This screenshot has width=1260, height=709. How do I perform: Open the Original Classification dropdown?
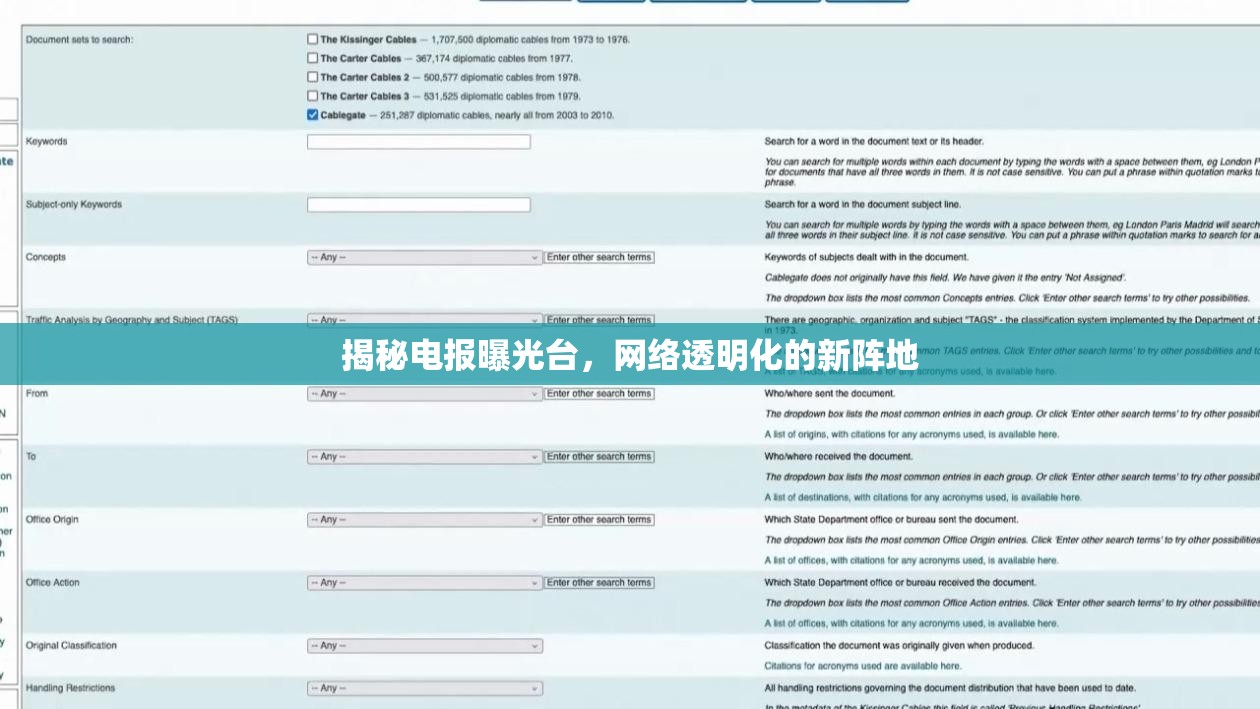click(x=424, y=646)
